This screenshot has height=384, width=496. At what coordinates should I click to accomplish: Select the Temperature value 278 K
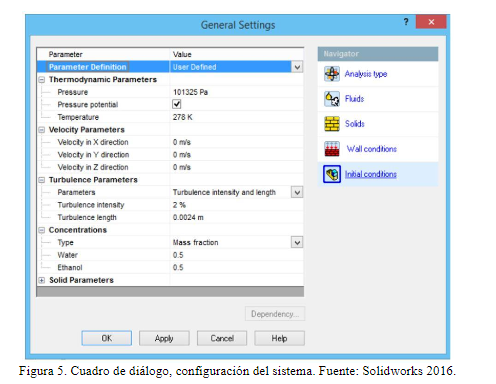tap(182, 117)
